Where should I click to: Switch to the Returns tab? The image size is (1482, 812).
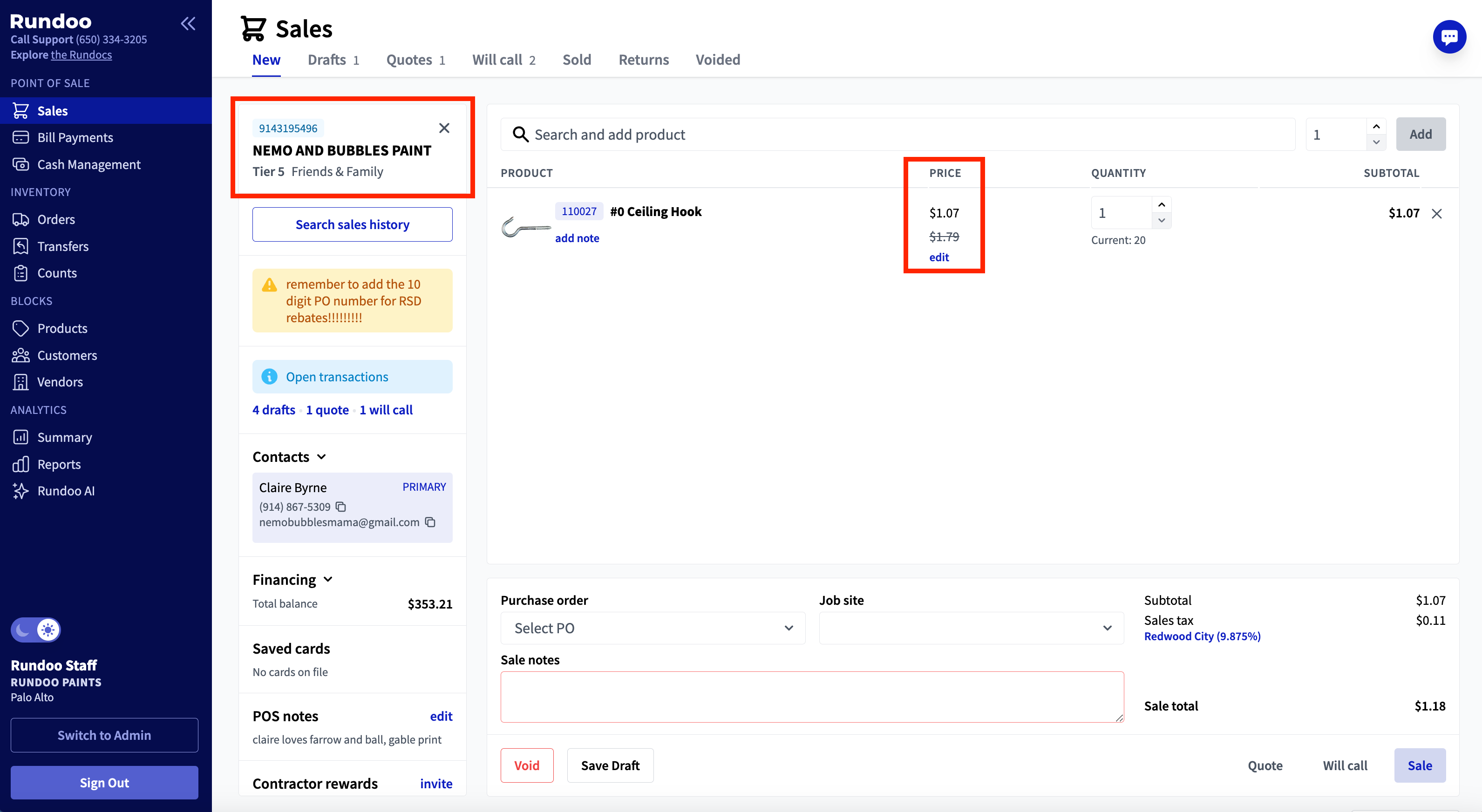coord(644,60)
